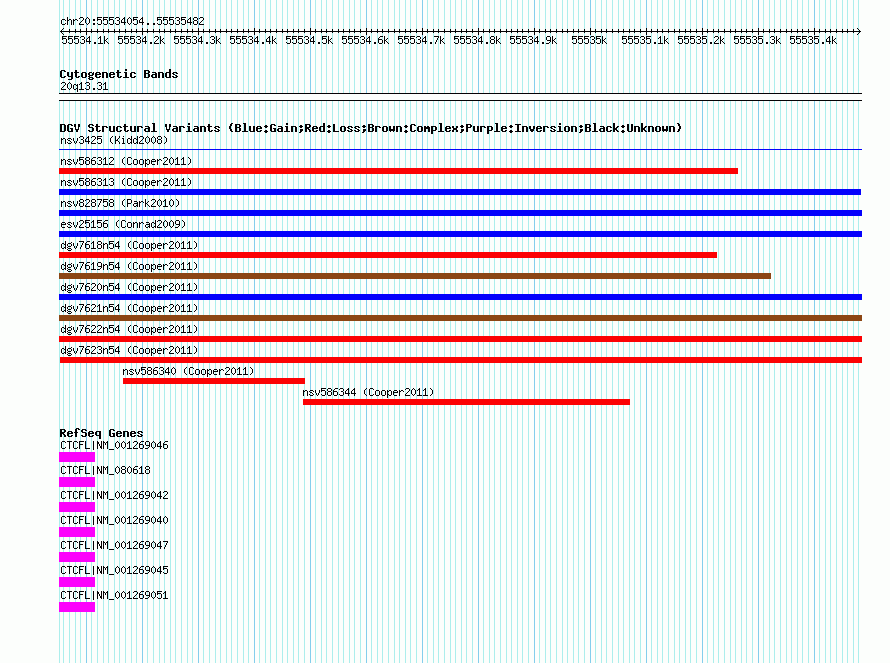Click the 55535.2k ruler position
This screenshot has height=663, width=890.
tap(701, 40)
